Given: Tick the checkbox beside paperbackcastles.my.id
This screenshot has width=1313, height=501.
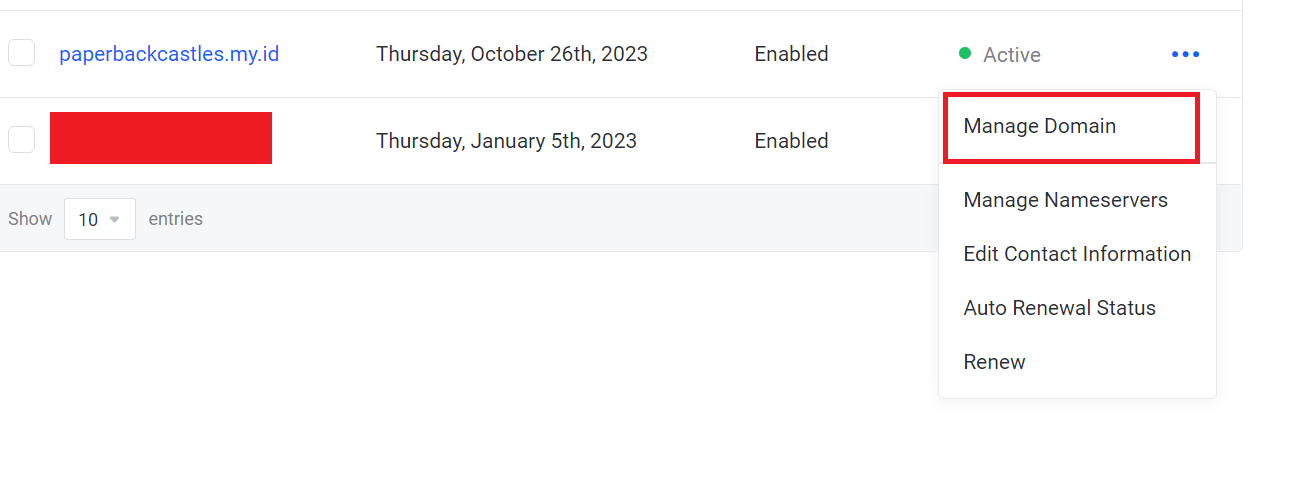Looking at the screenshot, I should tap(21, 53).
